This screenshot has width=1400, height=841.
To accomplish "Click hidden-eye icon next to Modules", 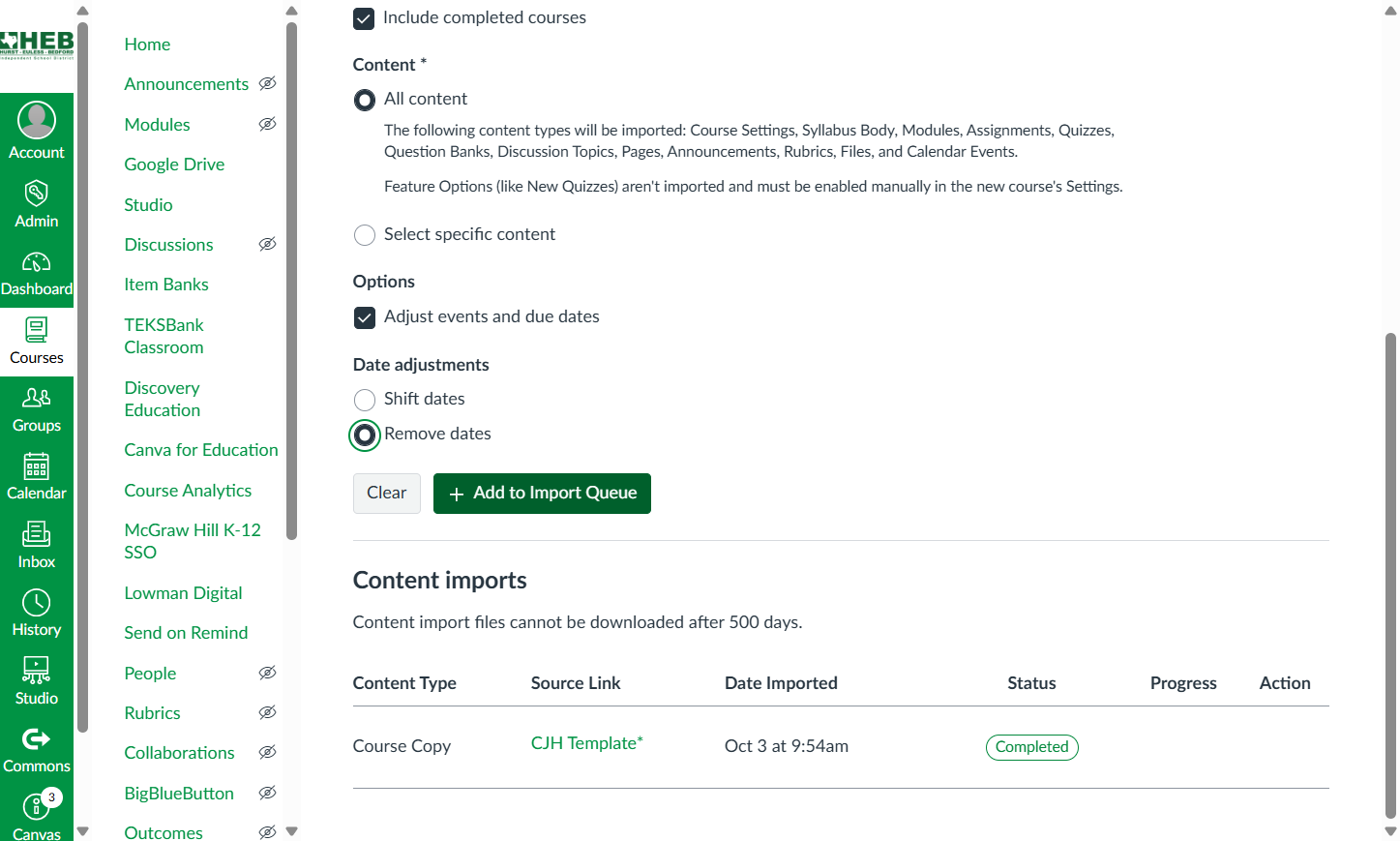I will pos(268,124).
